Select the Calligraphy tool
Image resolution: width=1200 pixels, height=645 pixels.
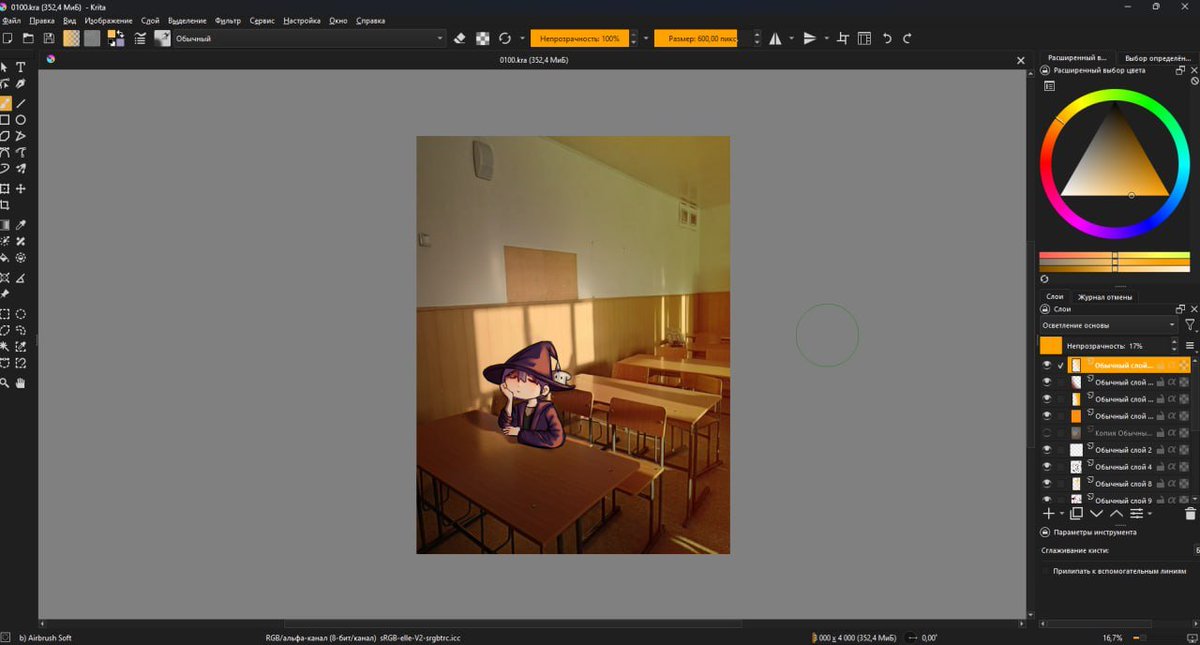pyautogui.click(x=20, y=84)
